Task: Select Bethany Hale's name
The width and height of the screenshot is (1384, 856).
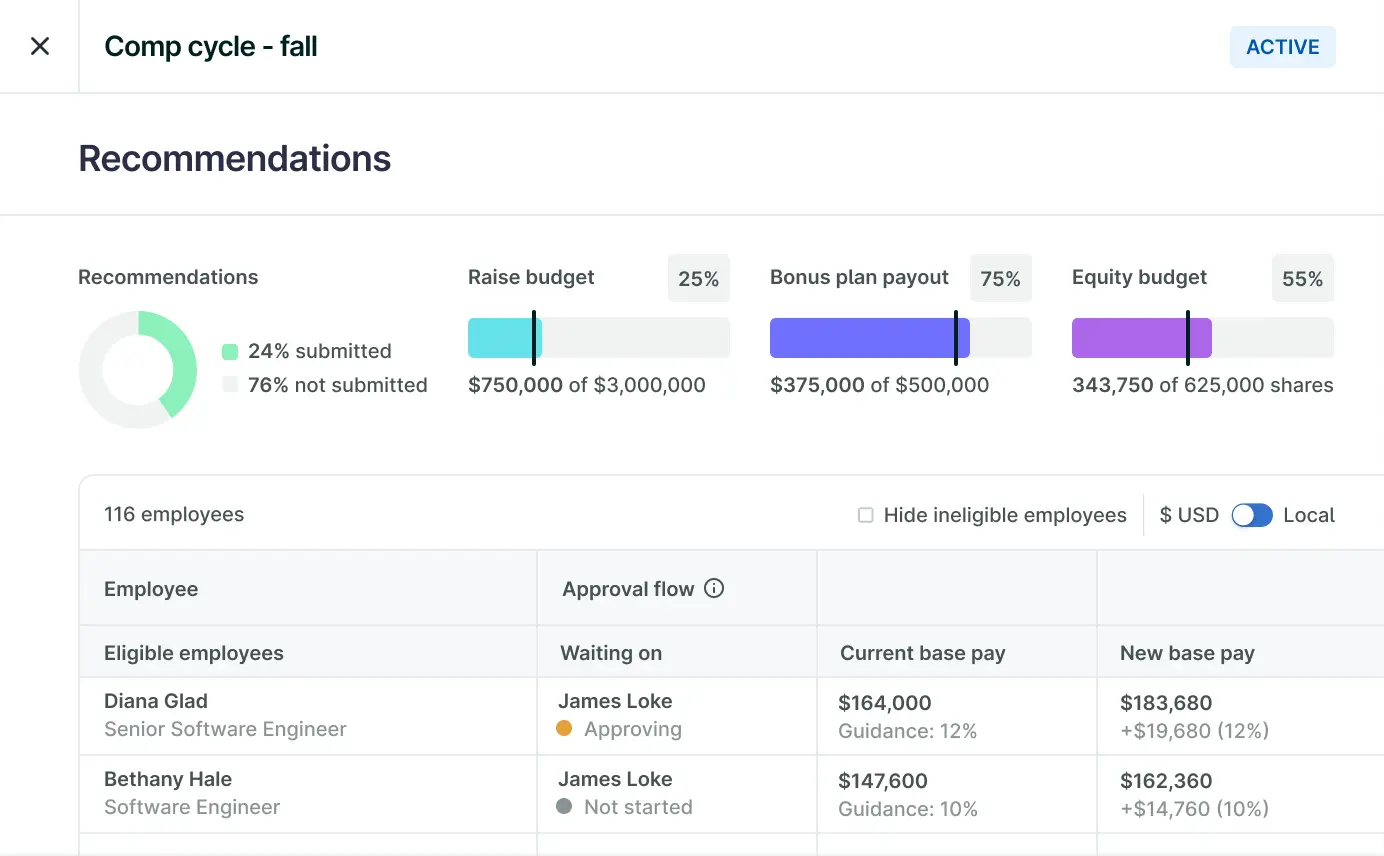Action: coord(167,779)
